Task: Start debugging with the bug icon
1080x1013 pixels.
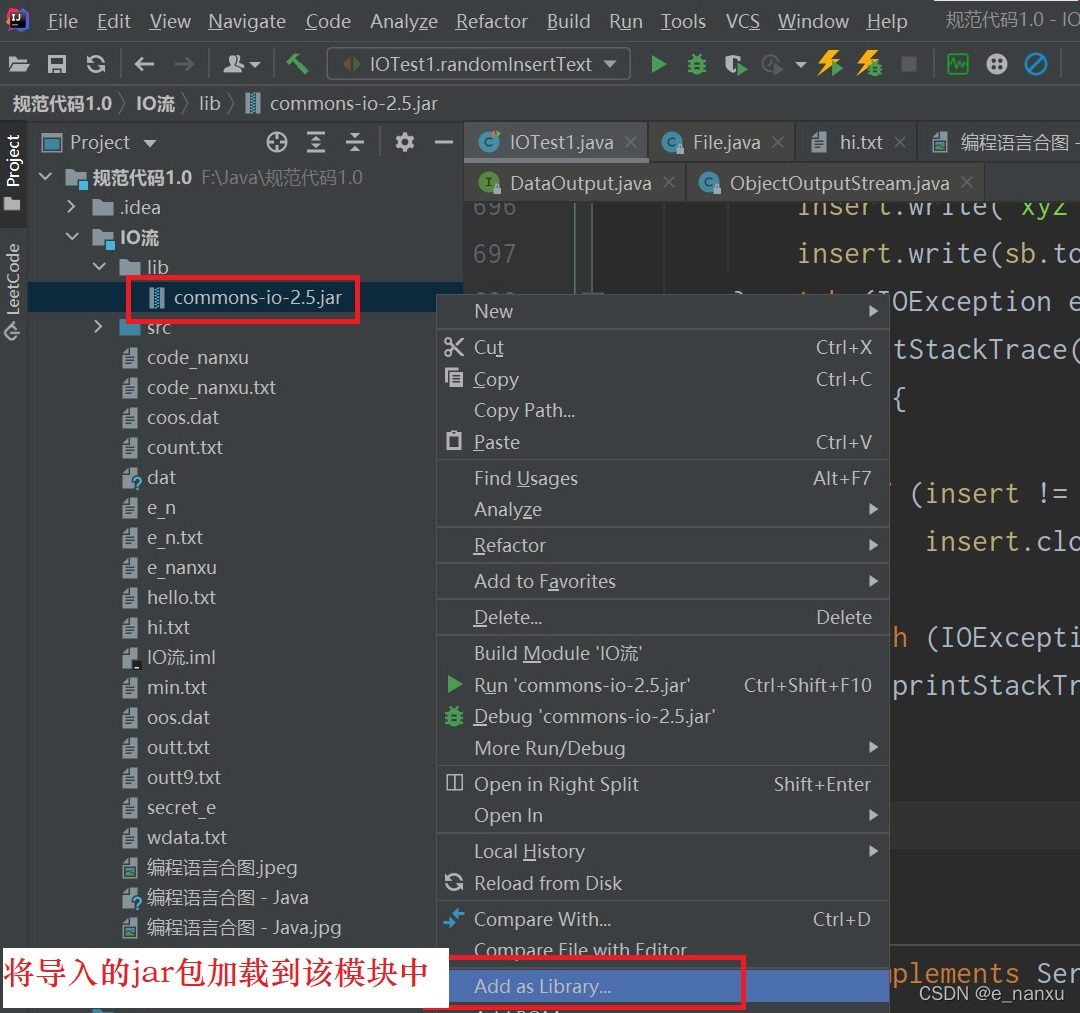Action: click(697, 64)
